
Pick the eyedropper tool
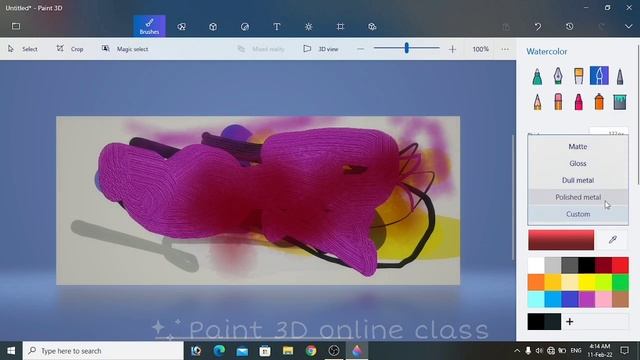click(613, 240)
